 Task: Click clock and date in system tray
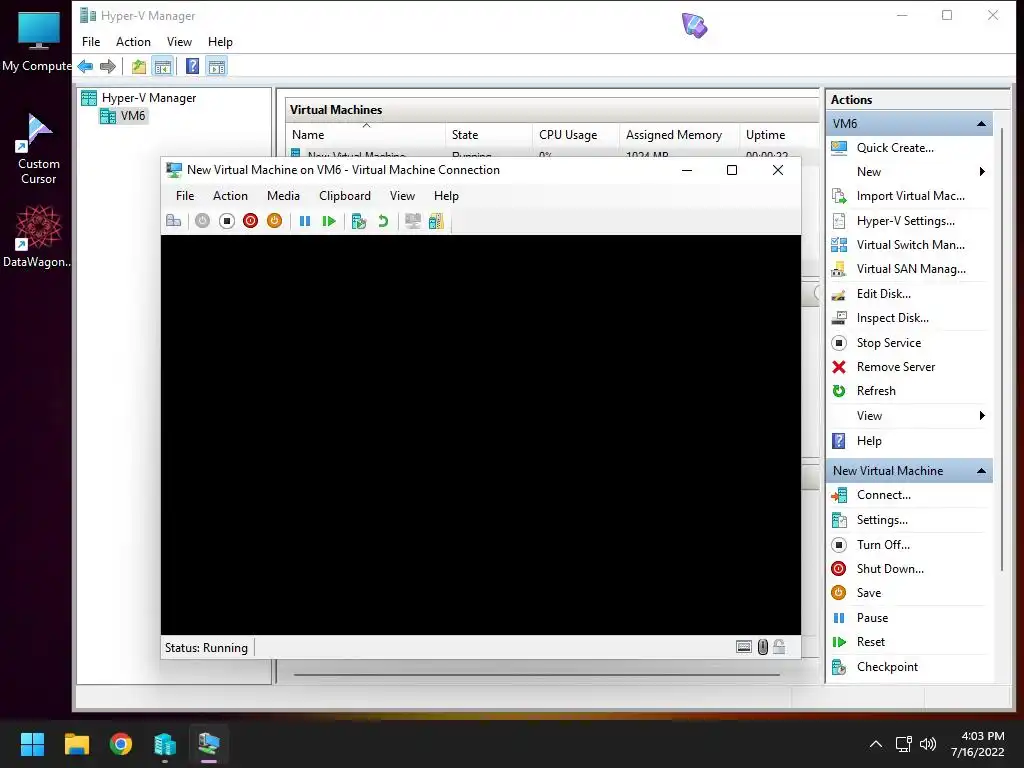pyautogui.click(x=978, y=744)
